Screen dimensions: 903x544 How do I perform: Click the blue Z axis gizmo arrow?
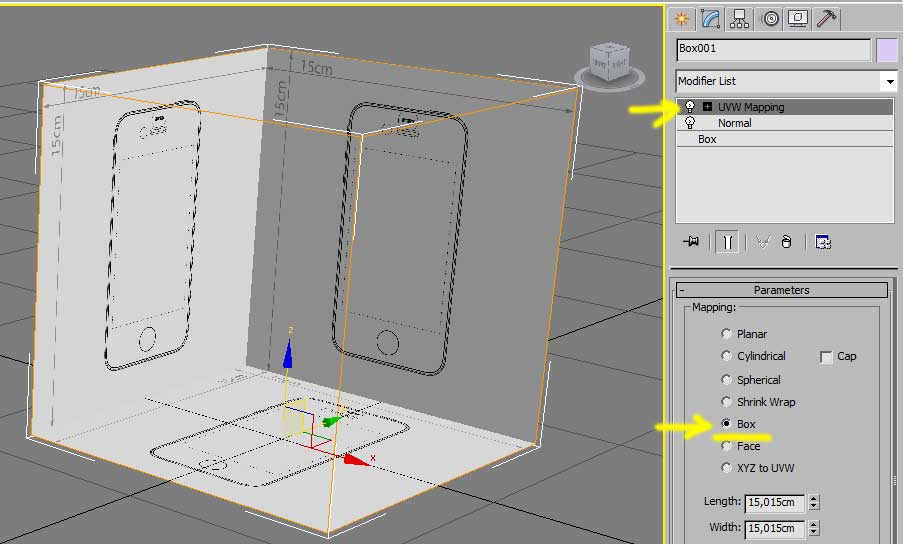288,354
